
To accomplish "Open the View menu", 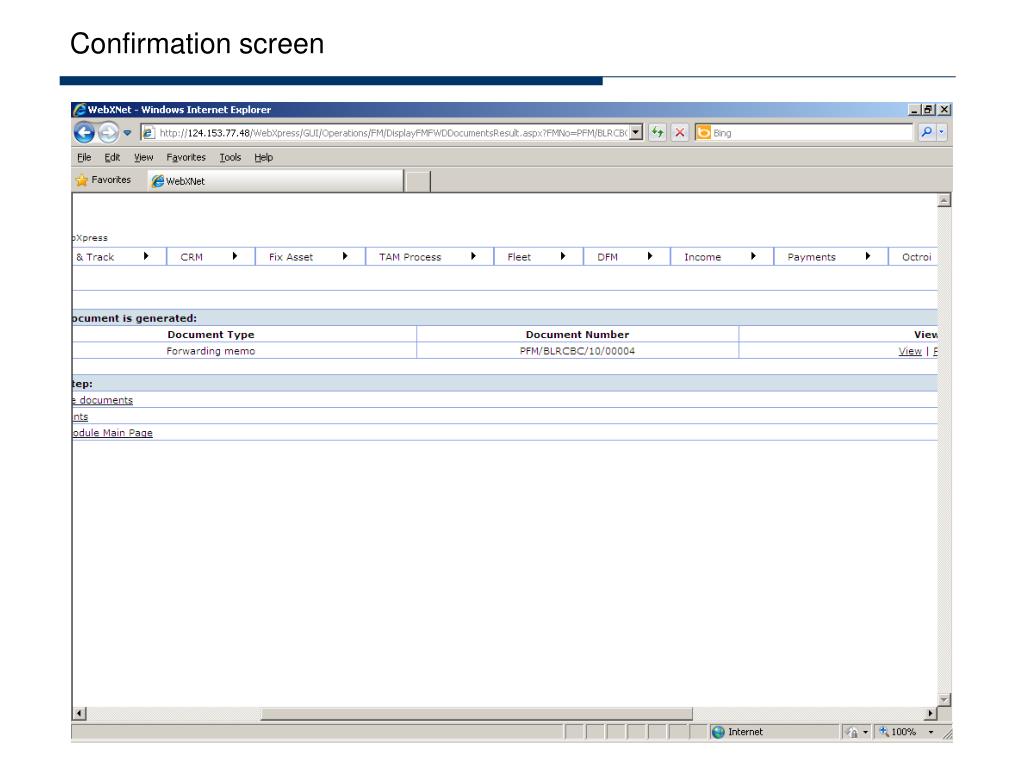I will point(144,157).
